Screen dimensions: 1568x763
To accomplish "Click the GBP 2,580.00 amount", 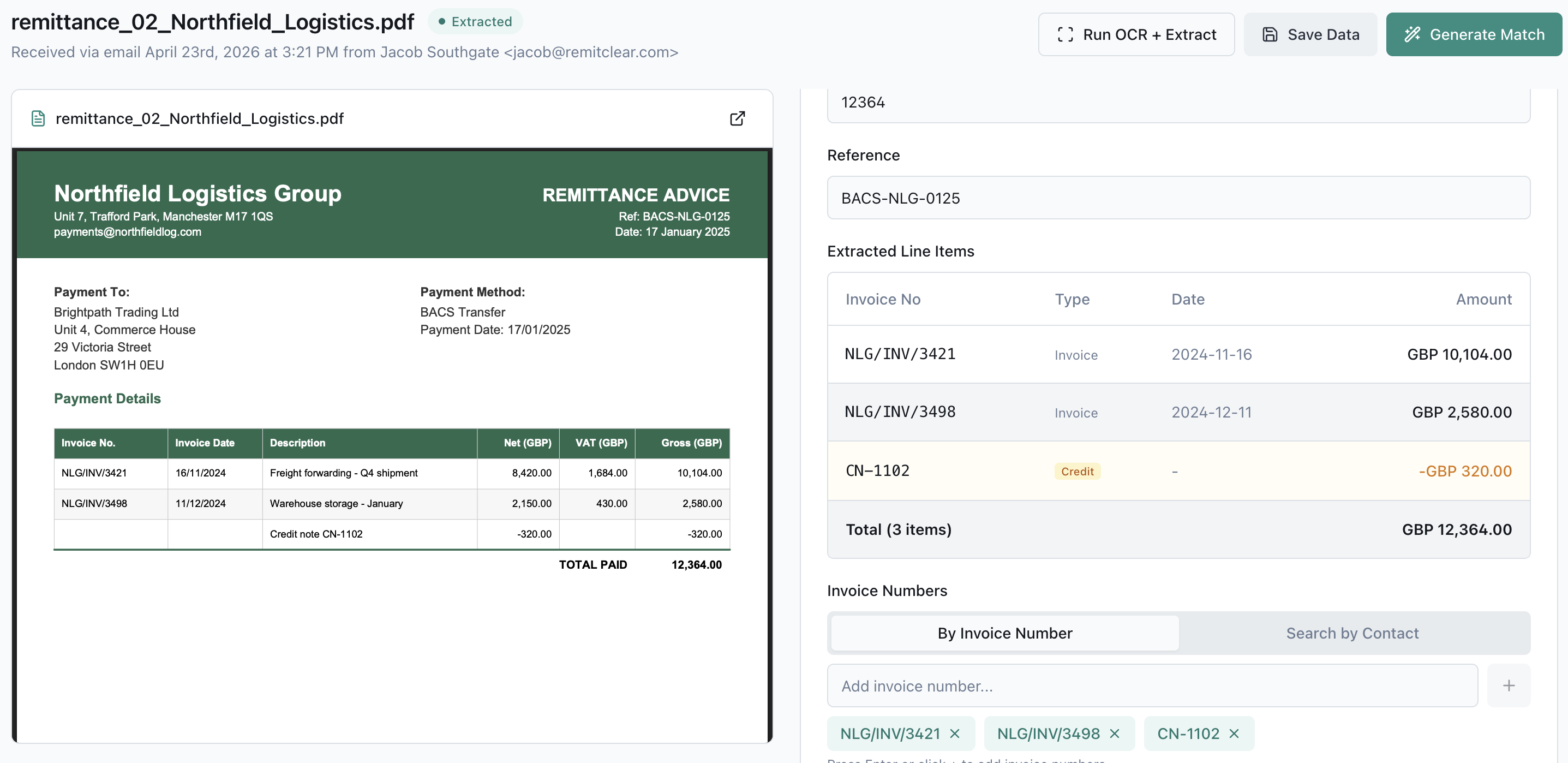I will pyautogui.click(x=1462, y=412).
